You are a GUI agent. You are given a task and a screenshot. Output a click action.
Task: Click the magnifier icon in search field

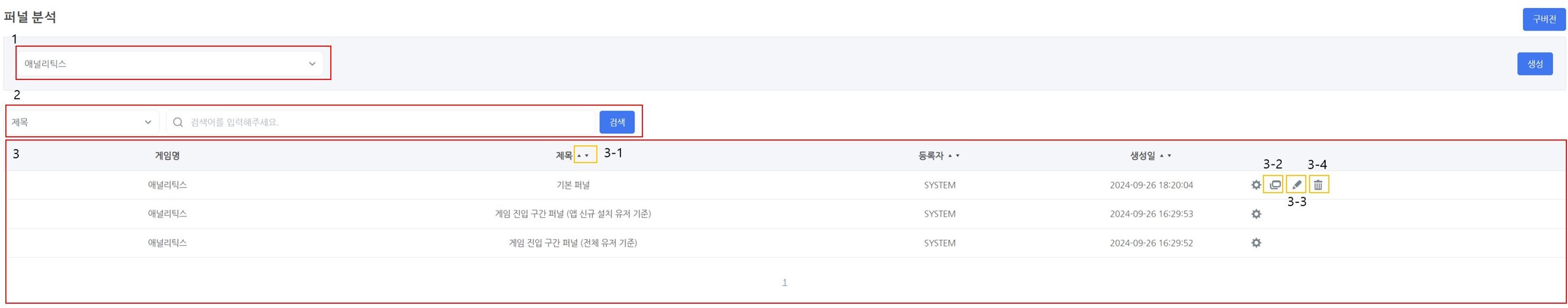tap(178, 122)
